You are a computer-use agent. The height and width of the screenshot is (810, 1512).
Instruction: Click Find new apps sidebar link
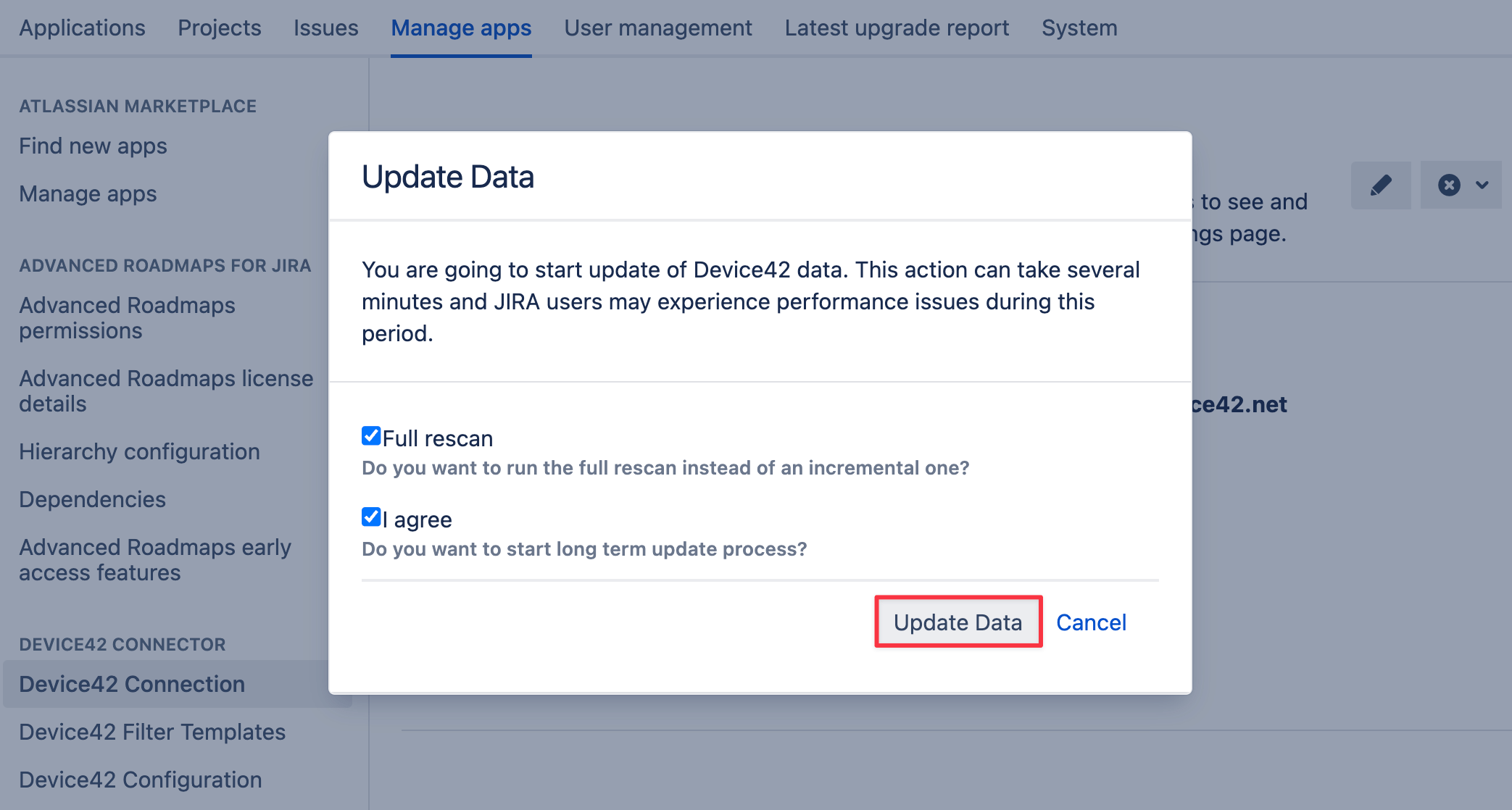tap(93, 146)
